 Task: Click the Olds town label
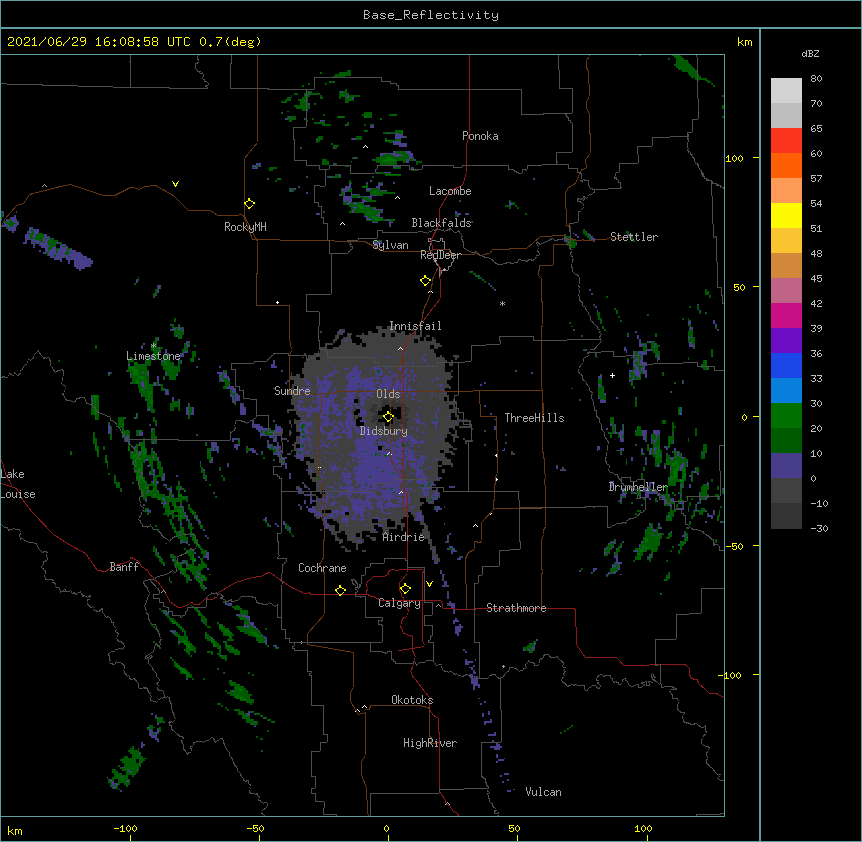388,394
